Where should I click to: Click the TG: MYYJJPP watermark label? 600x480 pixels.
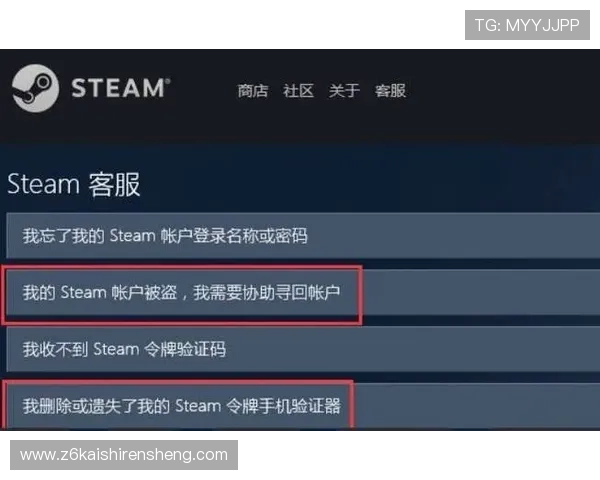(x=527, y=25)
